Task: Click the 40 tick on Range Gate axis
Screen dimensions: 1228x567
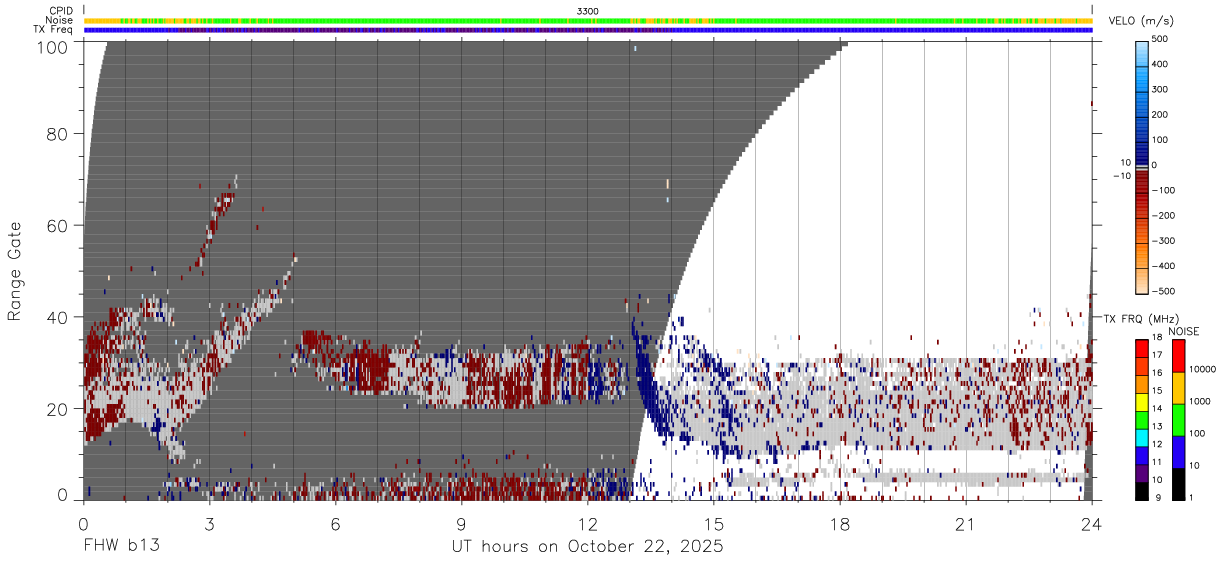Action: point(58,317)
